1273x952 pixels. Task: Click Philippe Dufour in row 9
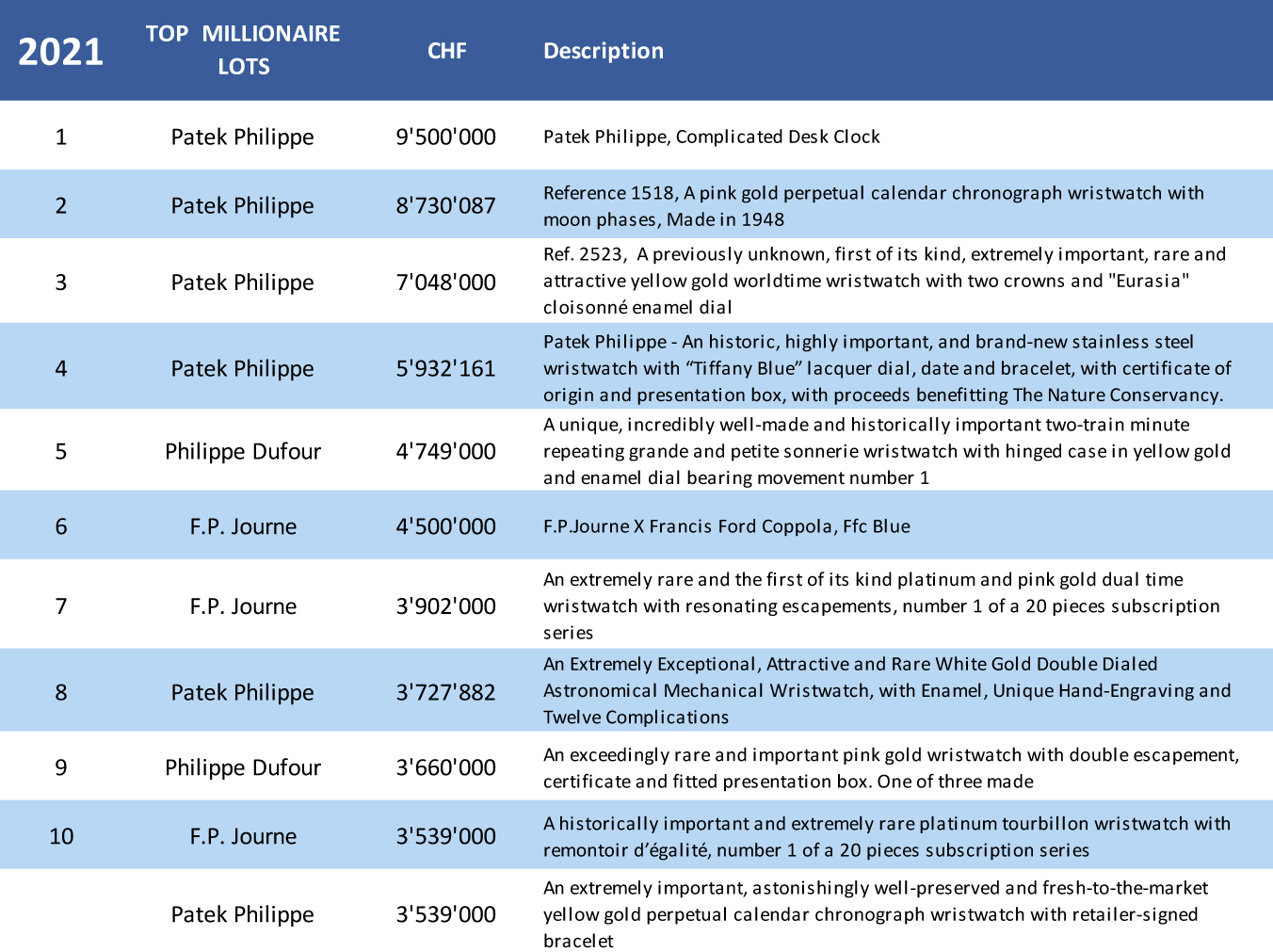point(243,767)
